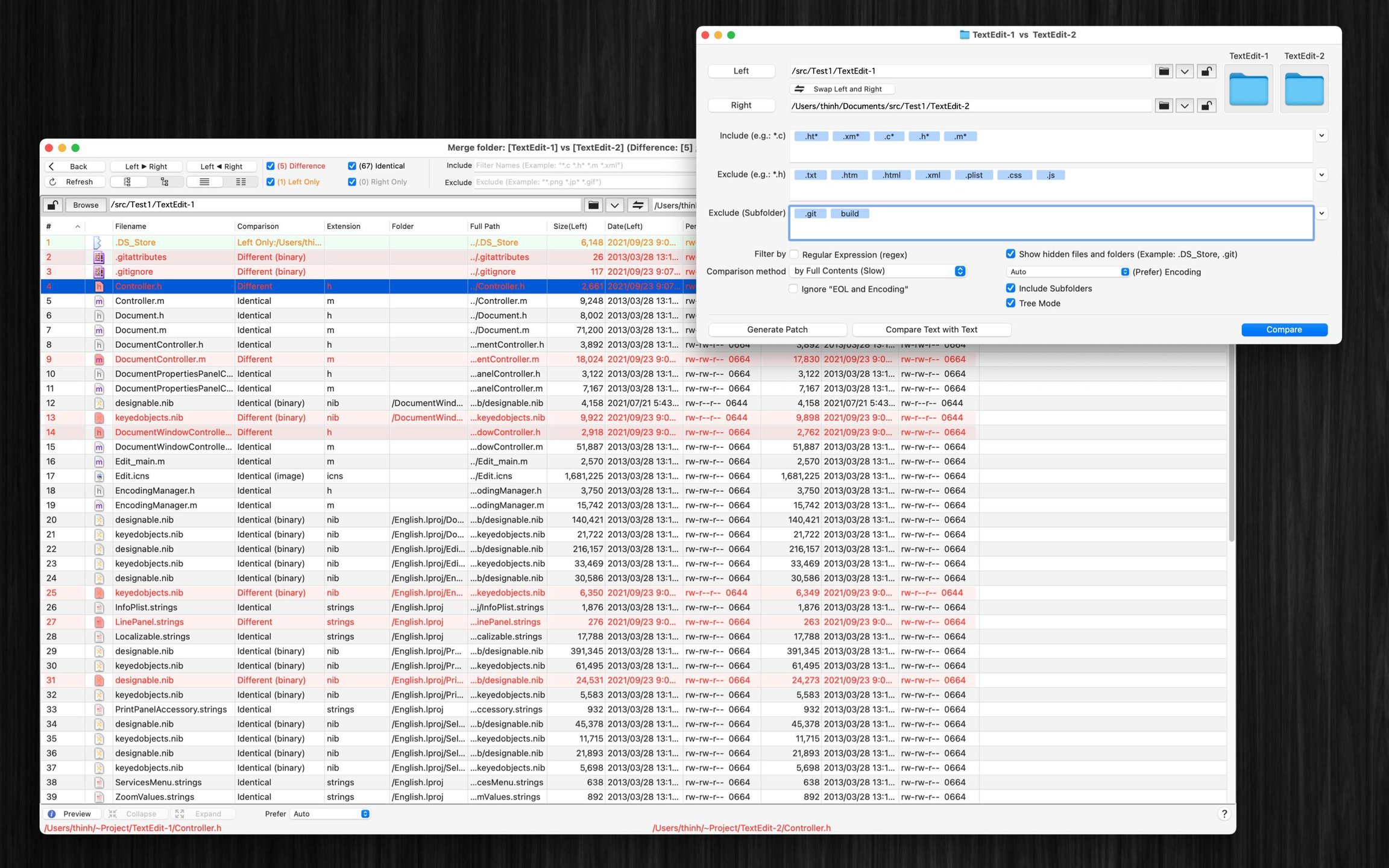Open the help question mark button
This screenshot has height=868, width=1389.
(x=1224, y=814)
